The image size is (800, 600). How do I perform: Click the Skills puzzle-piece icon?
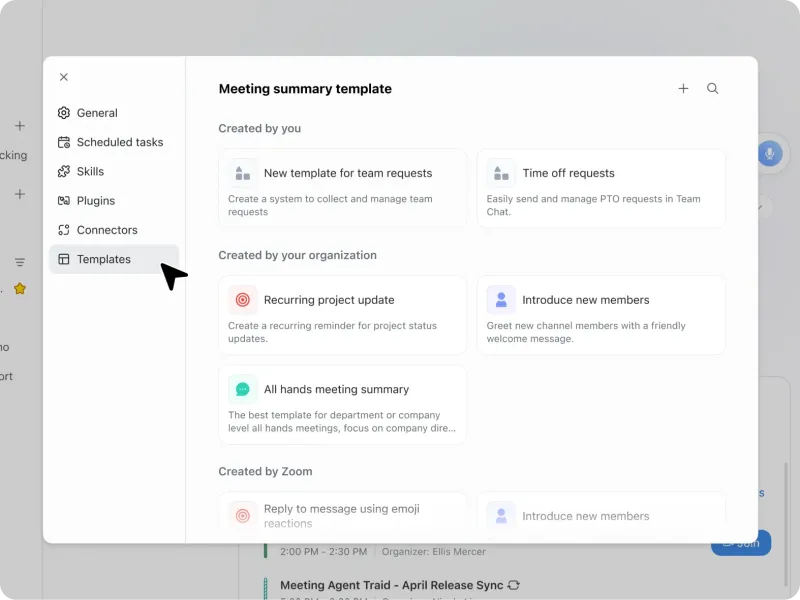[64, 171]
